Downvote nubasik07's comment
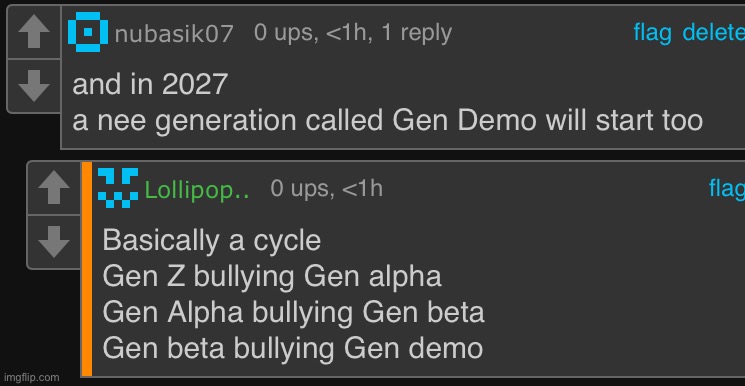 pos(34,86)
